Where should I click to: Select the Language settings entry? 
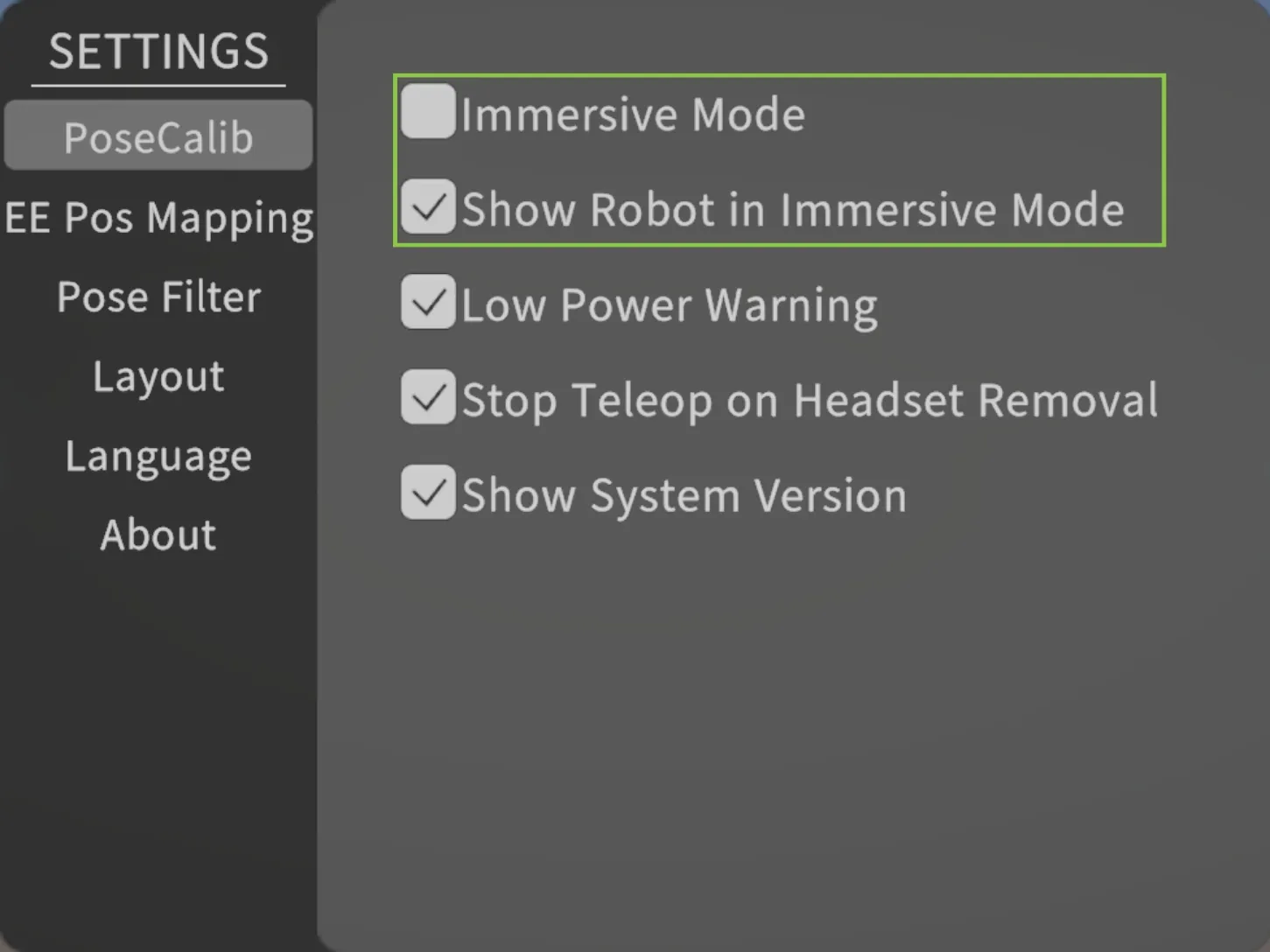pyautogui.click(x=158, y=455)
